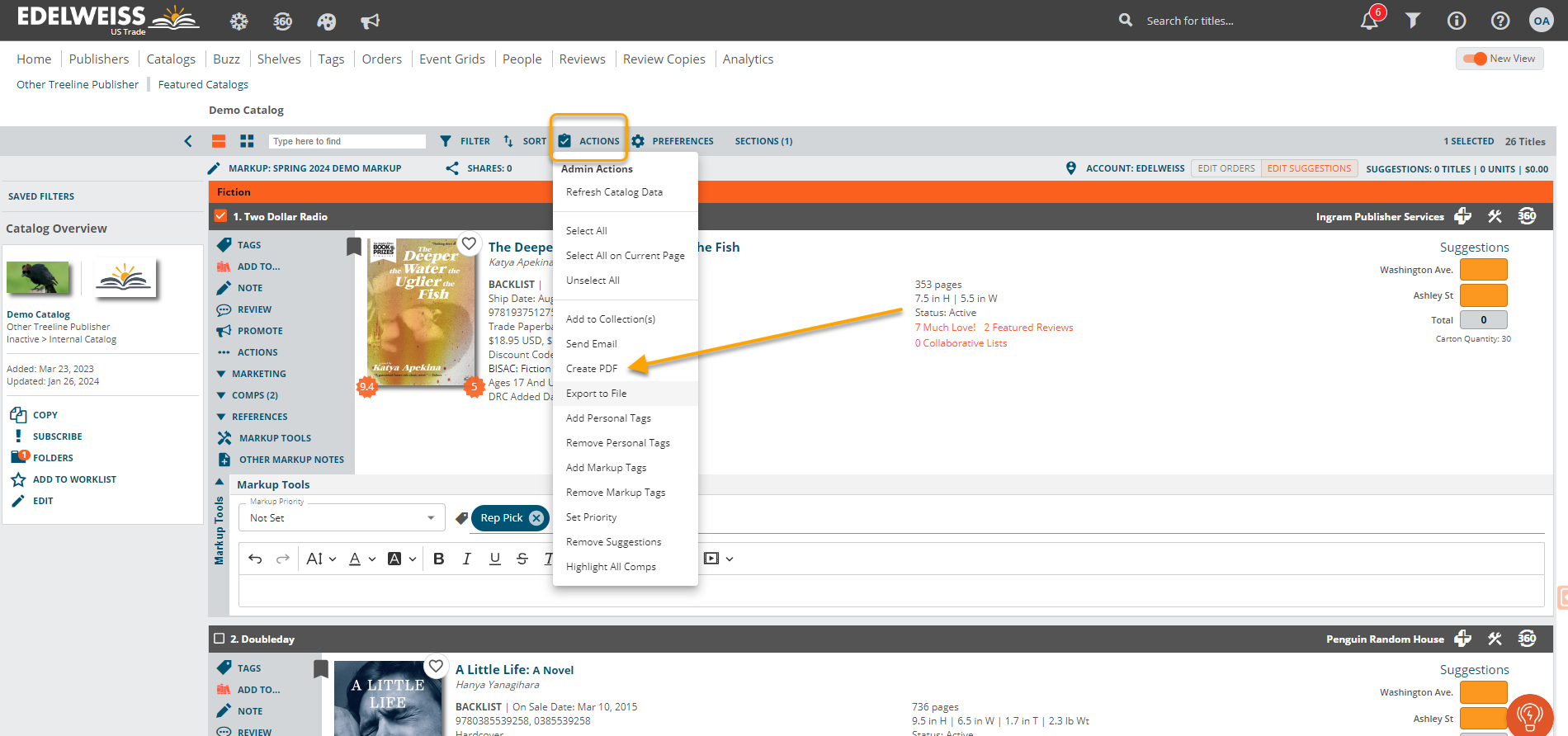
Task: Click the 360 icon in Doubleday row
Action: click(x=1527, y=639)
